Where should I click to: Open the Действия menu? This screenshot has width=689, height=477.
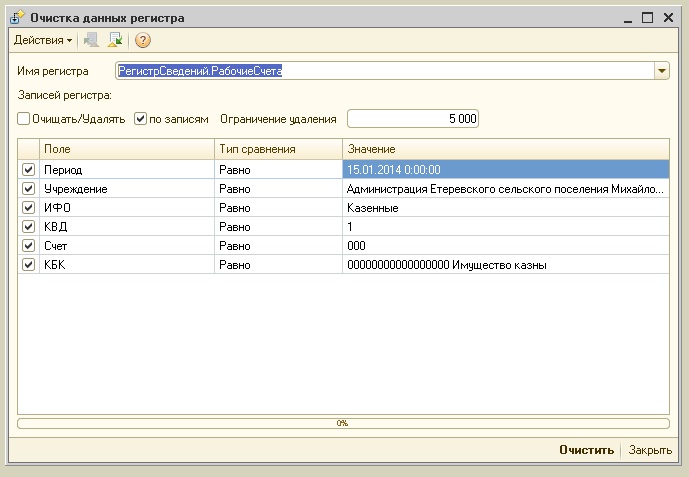pyautogui.click(x=43, y=40)
